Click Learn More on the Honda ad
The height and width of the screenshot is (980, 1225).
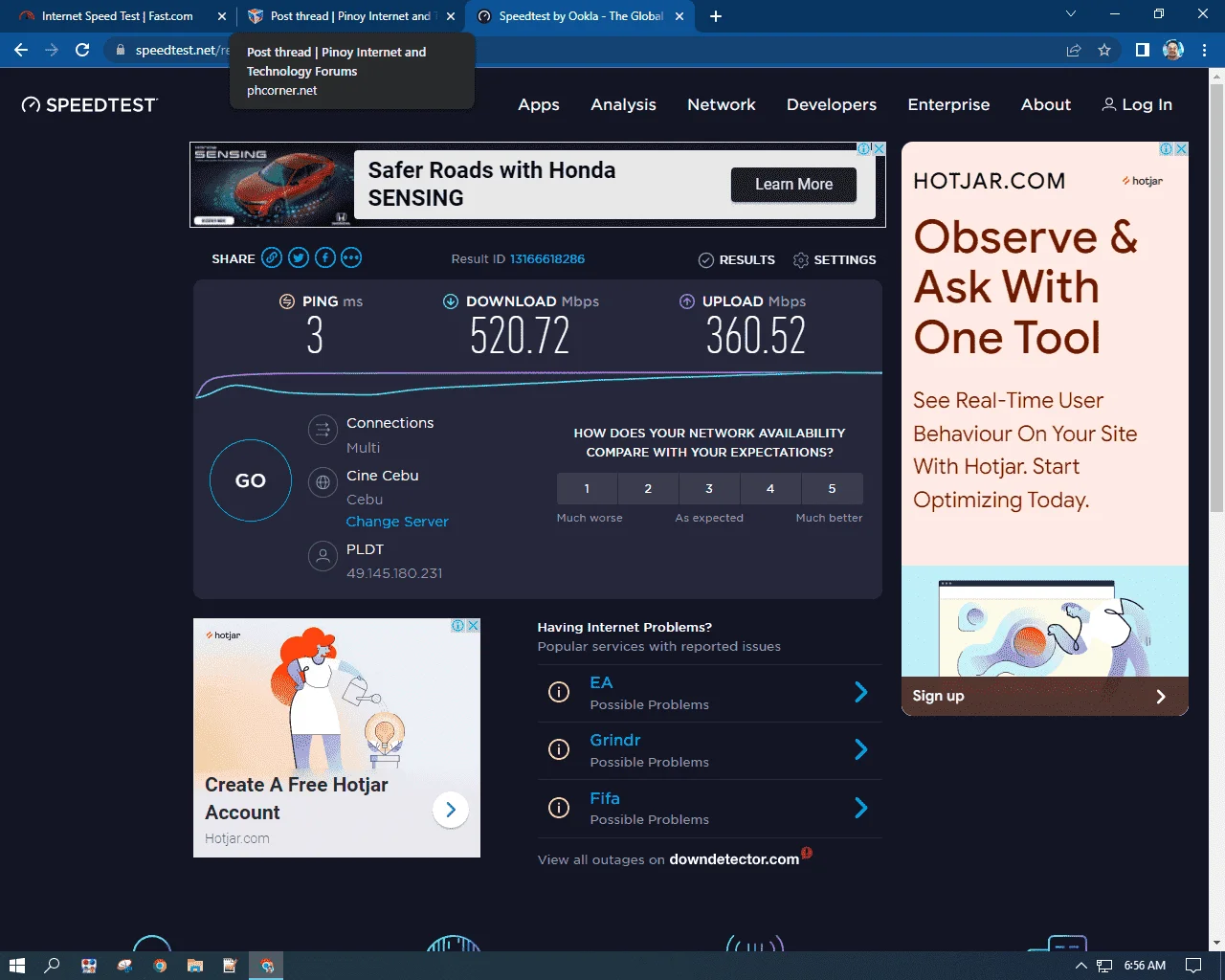click(793, 184)
